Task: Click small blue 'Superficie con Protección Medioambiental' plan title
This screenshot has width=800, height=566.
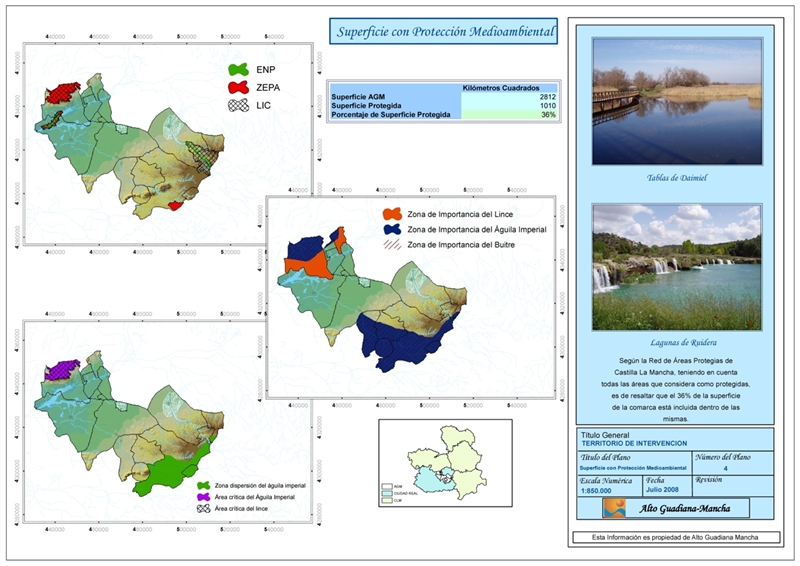Action: click(x=633, y=468)
